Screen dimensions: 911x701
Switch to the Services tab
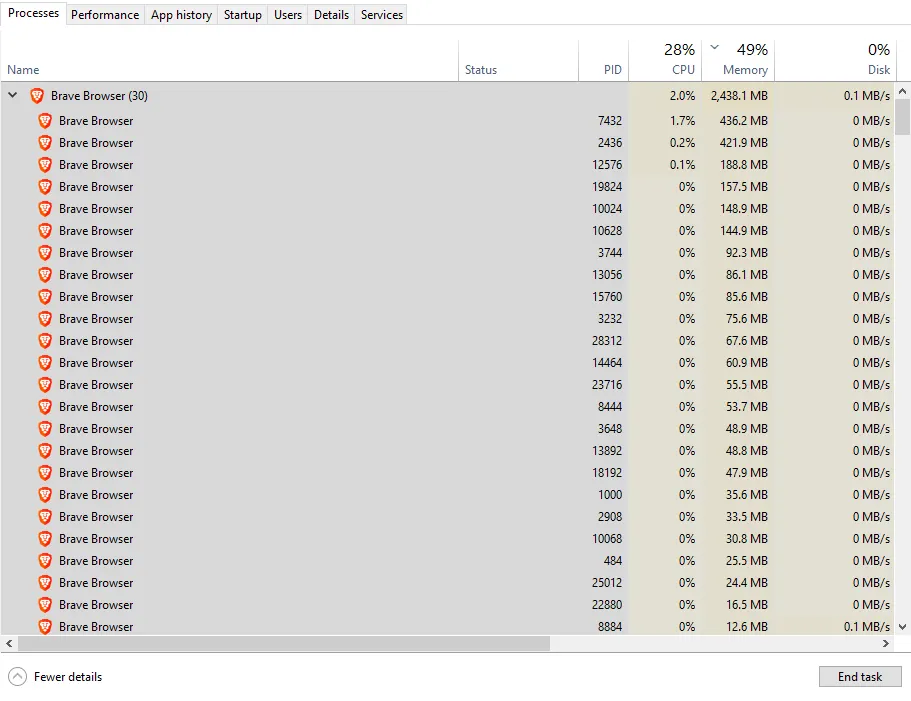[382, 15]
